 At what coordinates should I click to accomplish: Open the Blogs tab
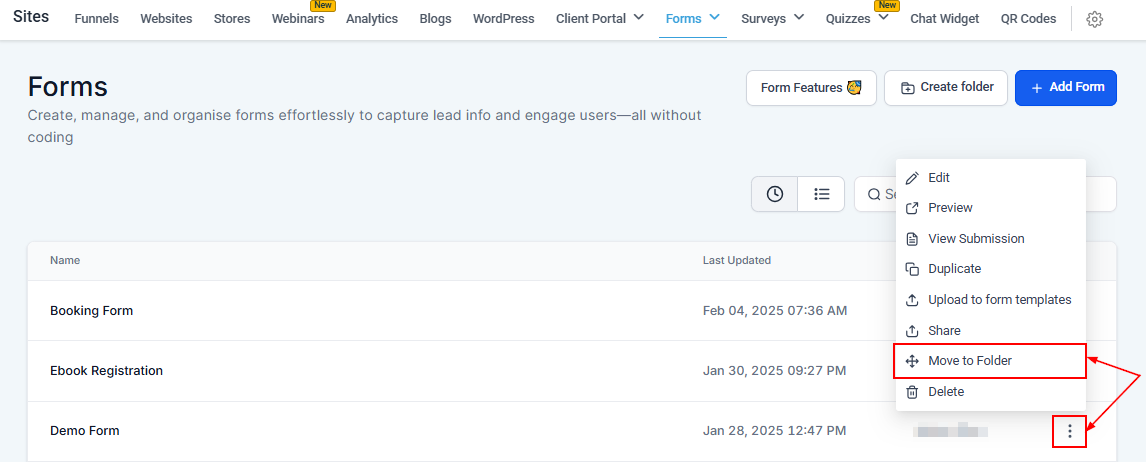point(436,19)
